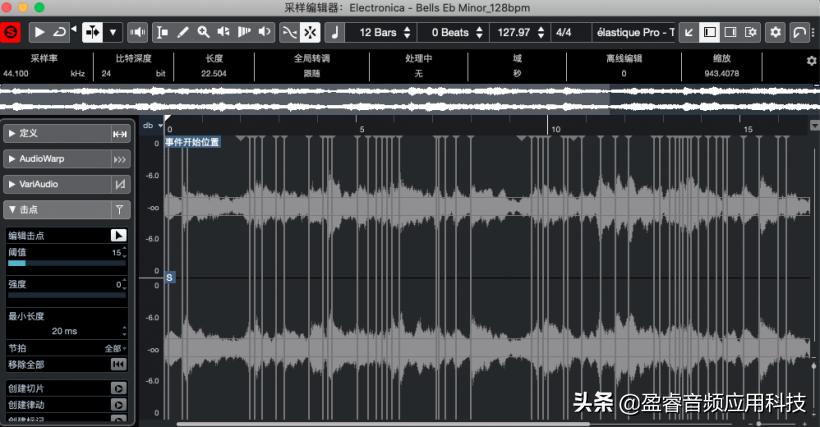The height and width of the screenshot is (427, 820).
Task: Expand the AudioWarp section
Action: click(x=12, y=158)
